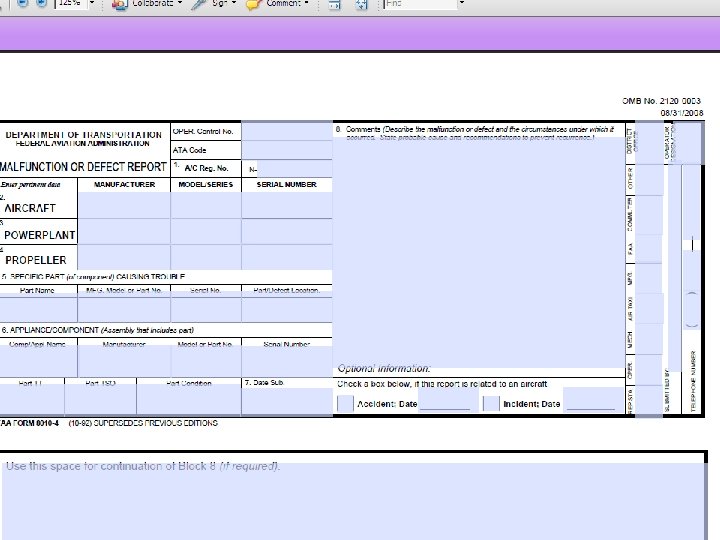Check the MFG submitter box
This screenshot has width=720, height=540.
click(x=648, y=278)
